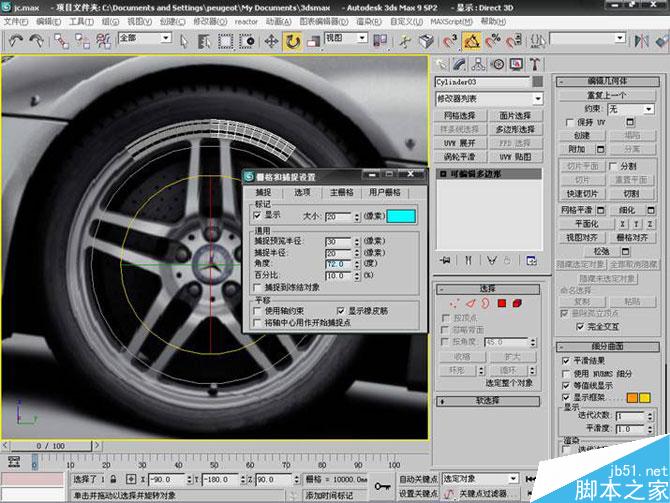
Task: Switch to the 主栅格 tab
Action: click(x=342, y=192)
